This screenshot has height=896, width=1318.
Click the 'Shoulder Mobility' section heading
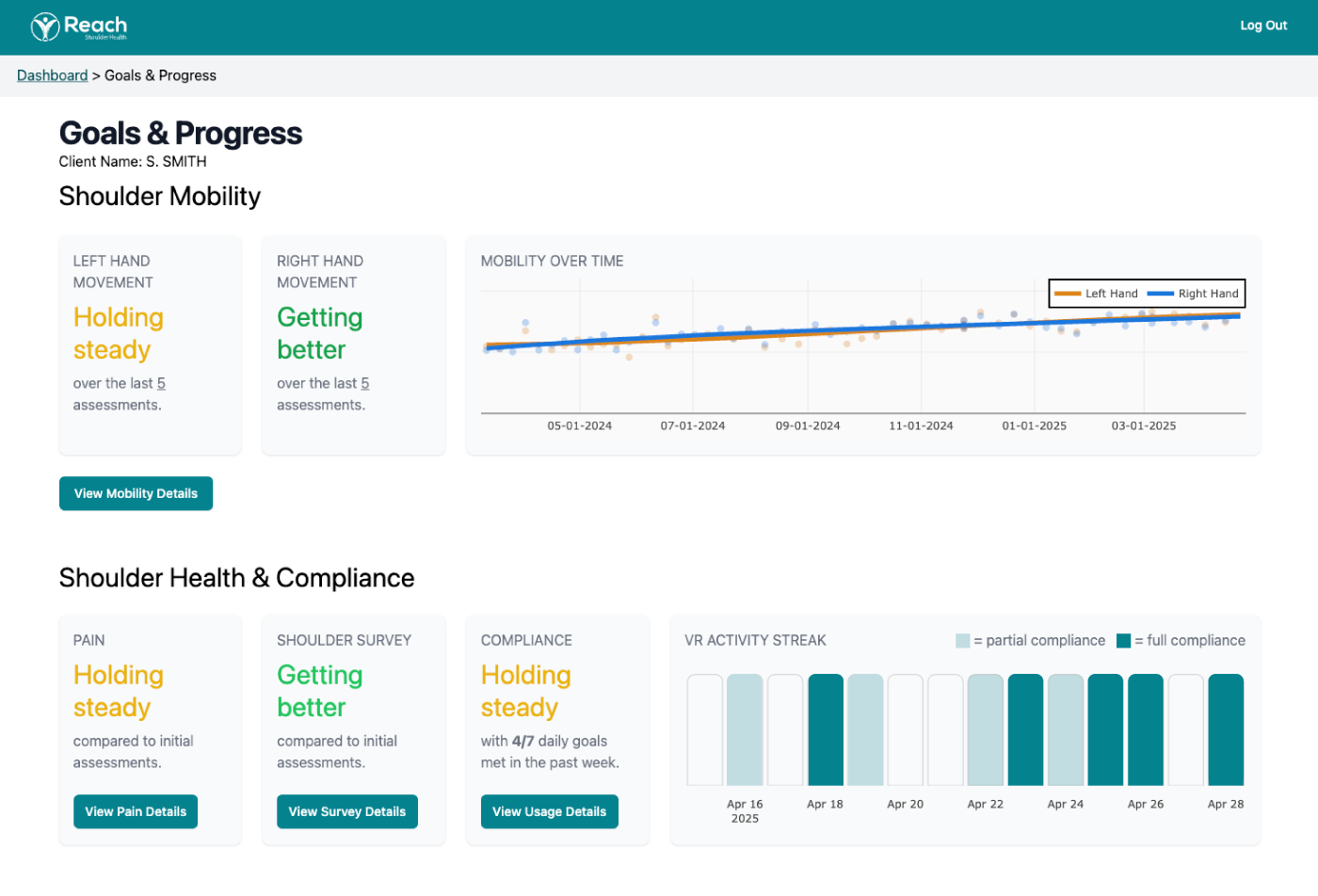[160, 196]
